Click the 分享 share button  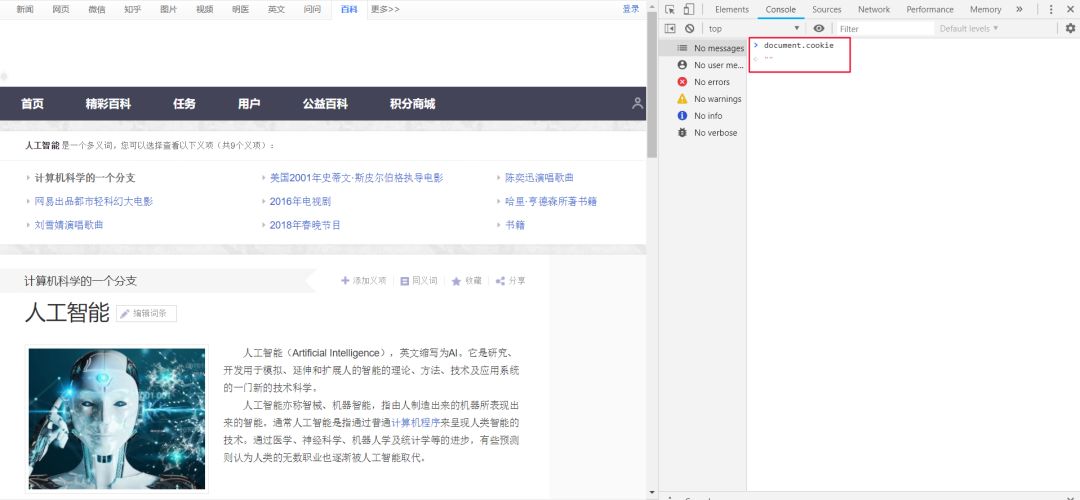[x=510, y=281]
